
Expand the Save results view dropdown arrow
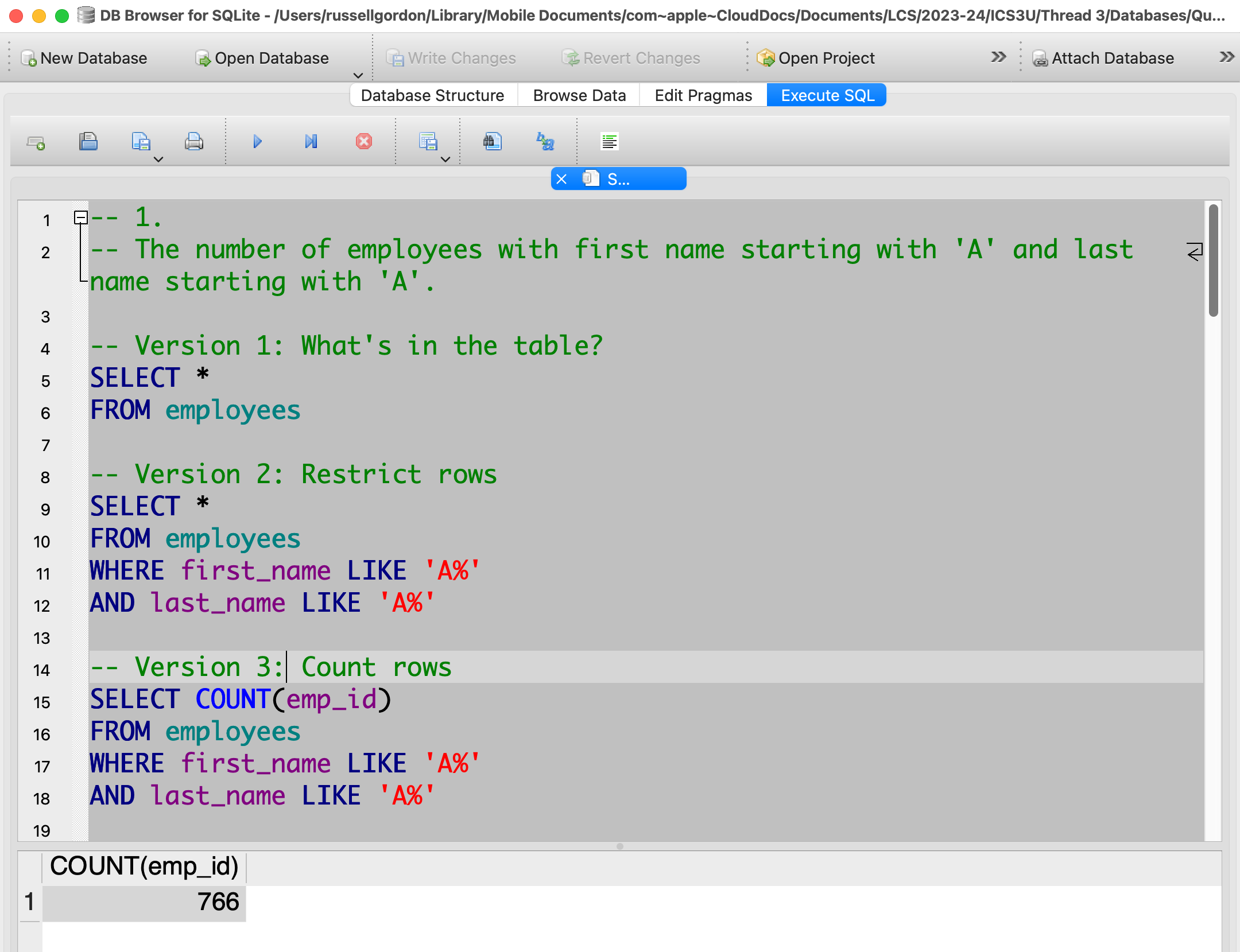(445, 160)
